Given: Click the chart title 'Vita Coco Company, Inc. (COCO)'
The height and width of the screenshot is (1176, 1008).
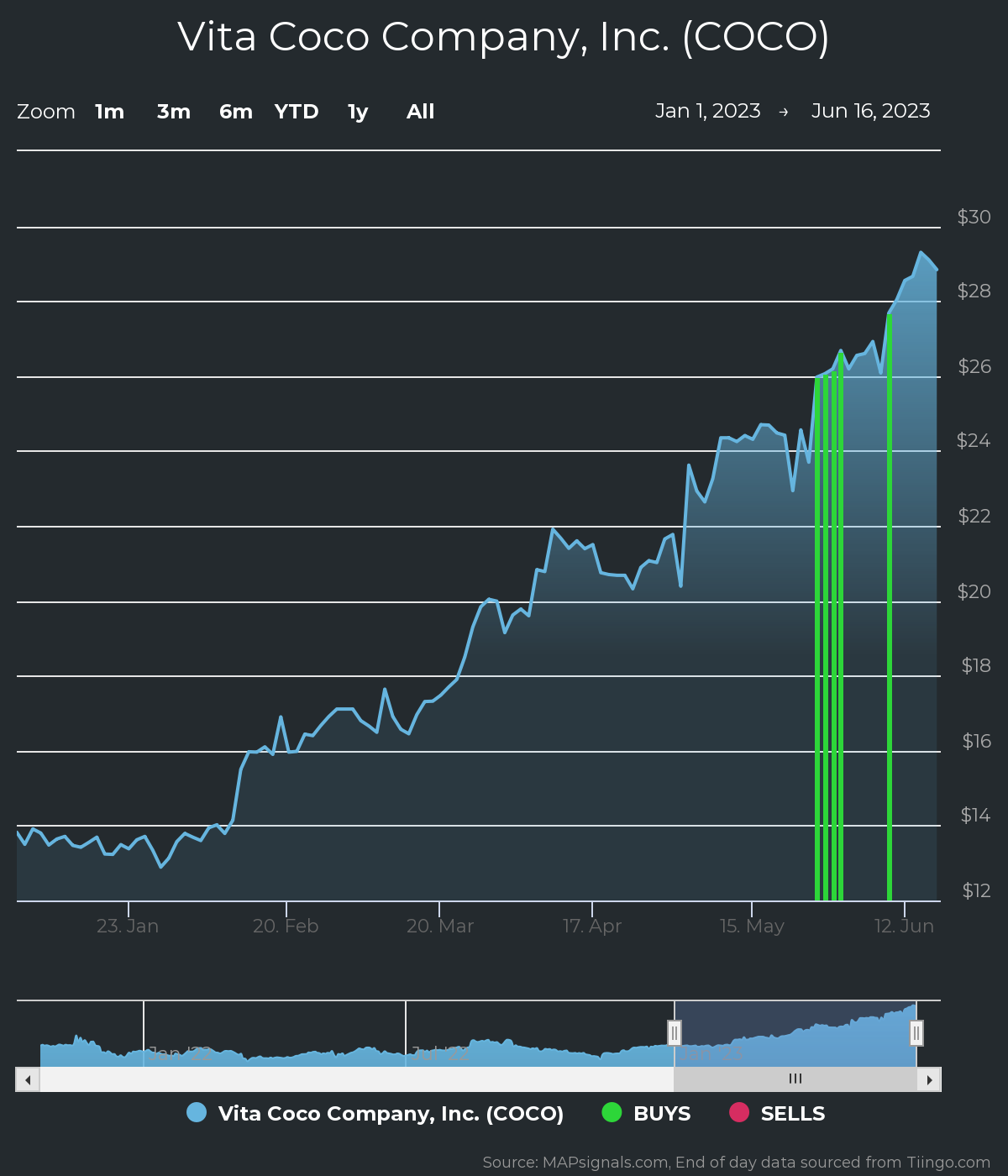Looking at the screenshot, I should point(503,38).
